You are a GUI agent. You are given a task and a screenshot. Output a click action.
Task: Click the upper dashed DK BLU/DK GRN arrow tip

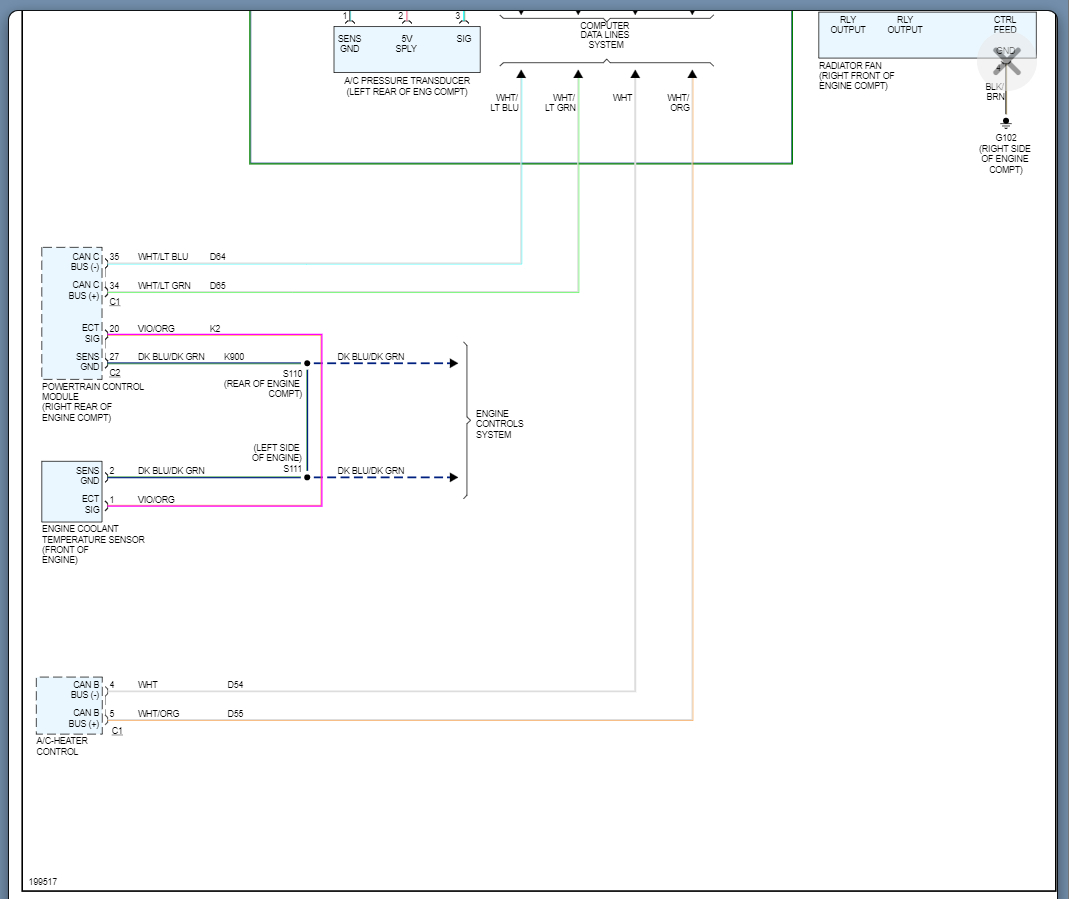coord(453,363)
